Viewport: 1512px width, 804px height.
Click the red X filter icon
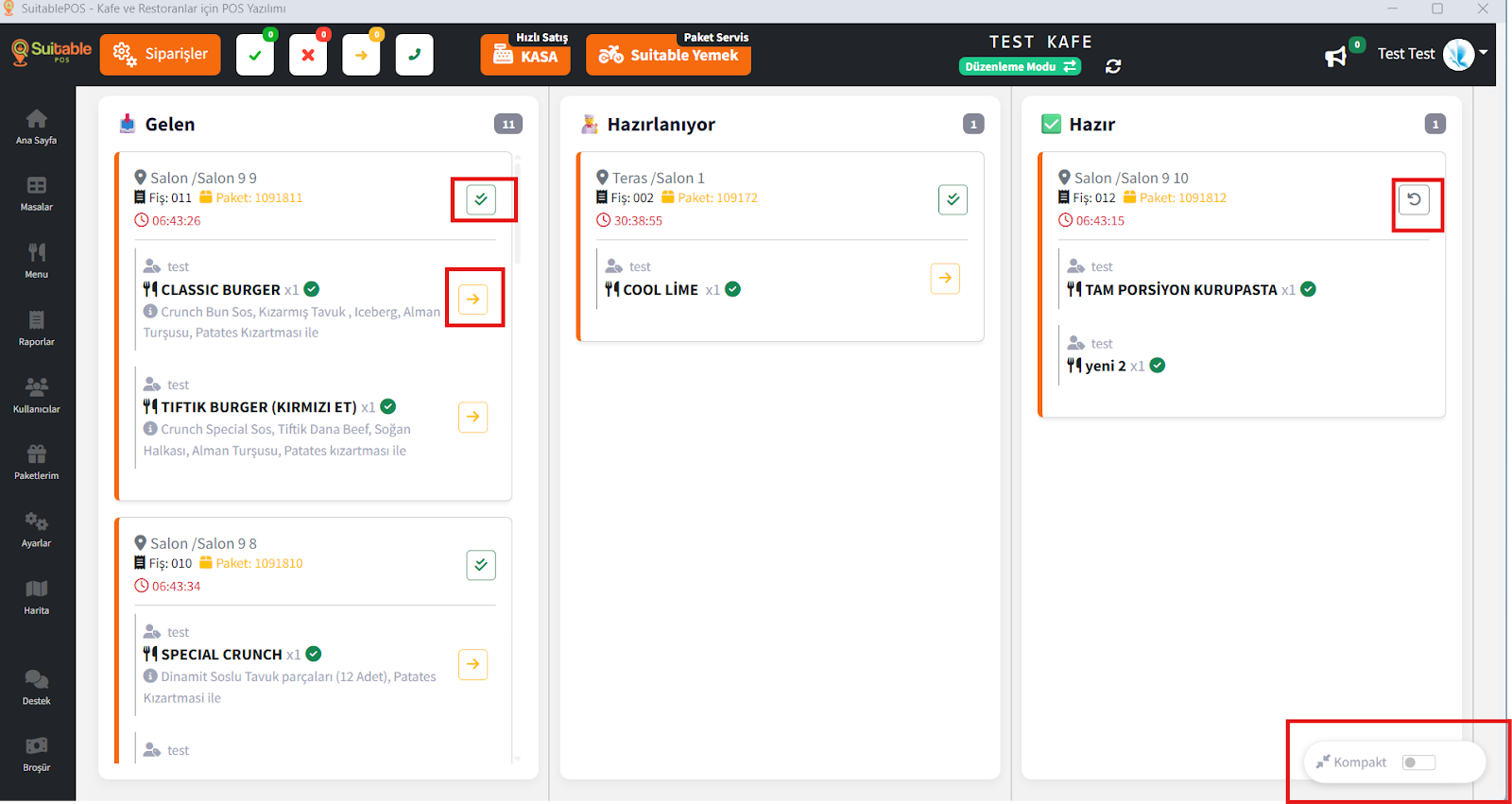coord(308,56)
